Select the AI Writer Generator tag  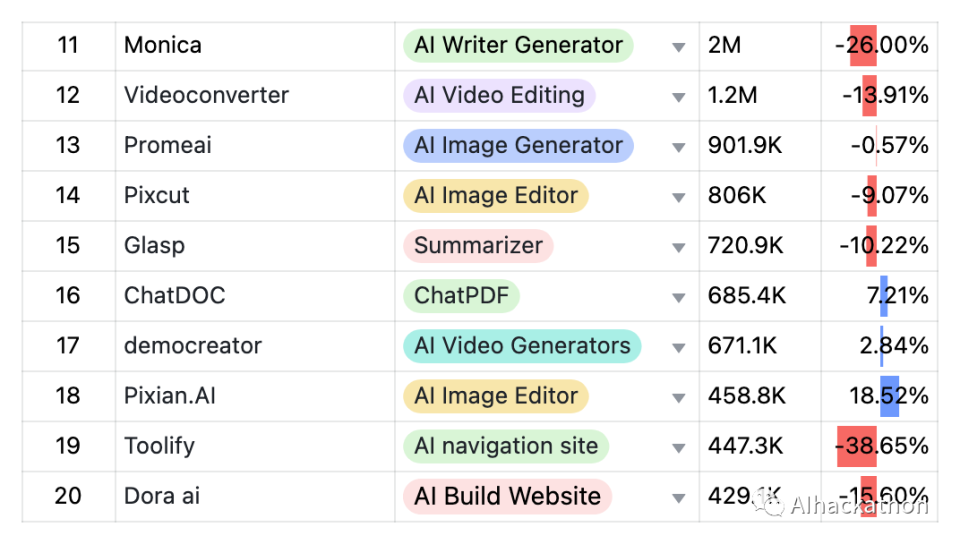[518, 45]
